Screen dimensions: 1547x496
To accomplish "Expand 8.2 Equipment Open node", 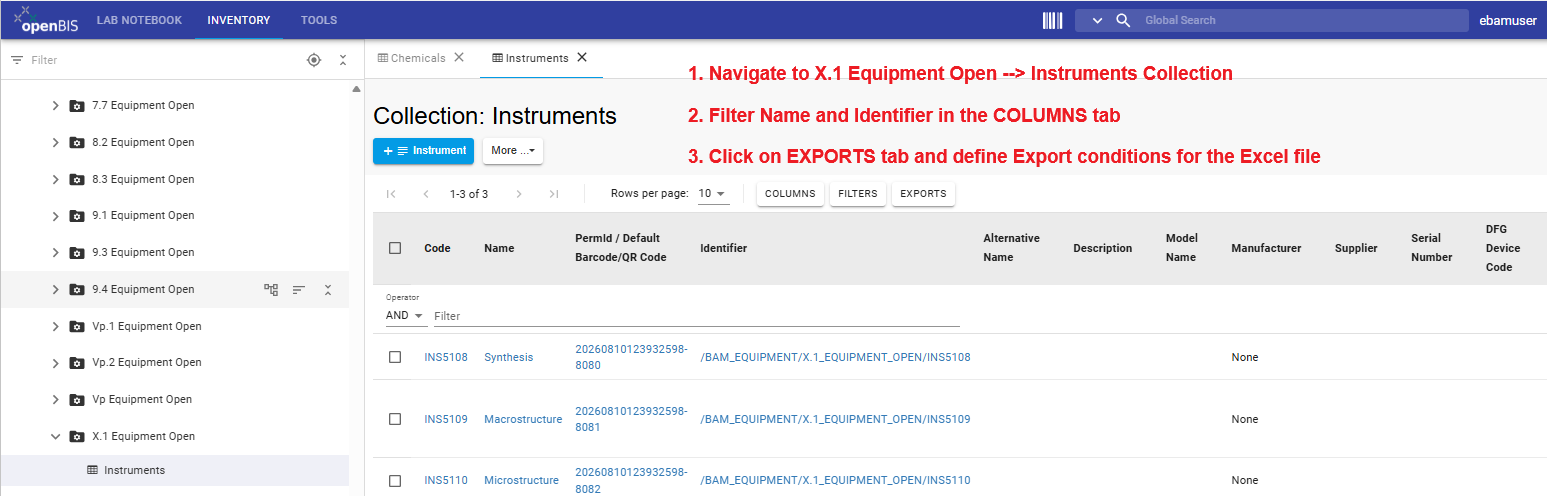I will [x=55, y=142].
